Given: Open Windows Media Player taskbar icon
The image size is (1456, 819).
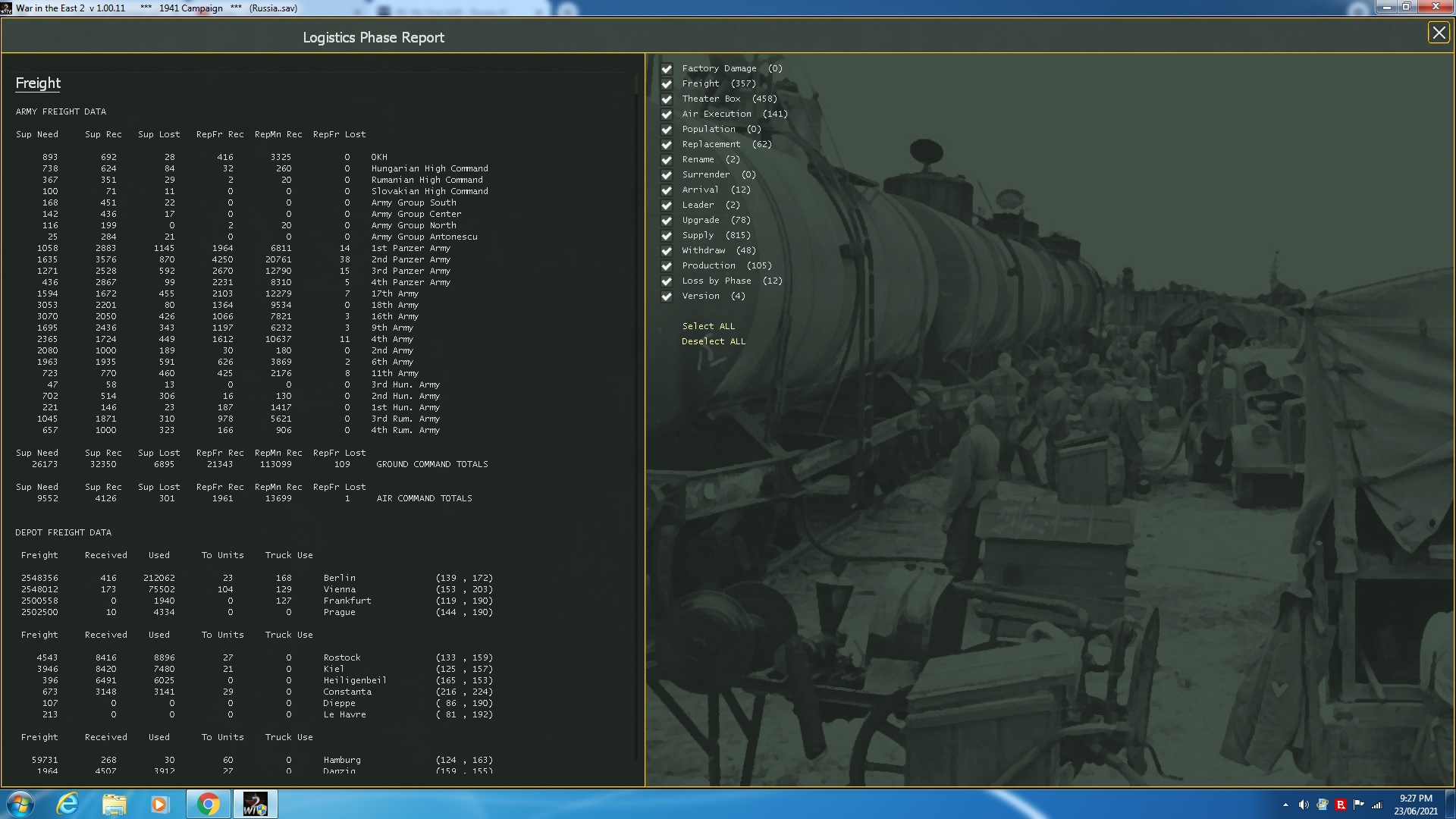Looking at the screenshot, I should pos(159,804).
